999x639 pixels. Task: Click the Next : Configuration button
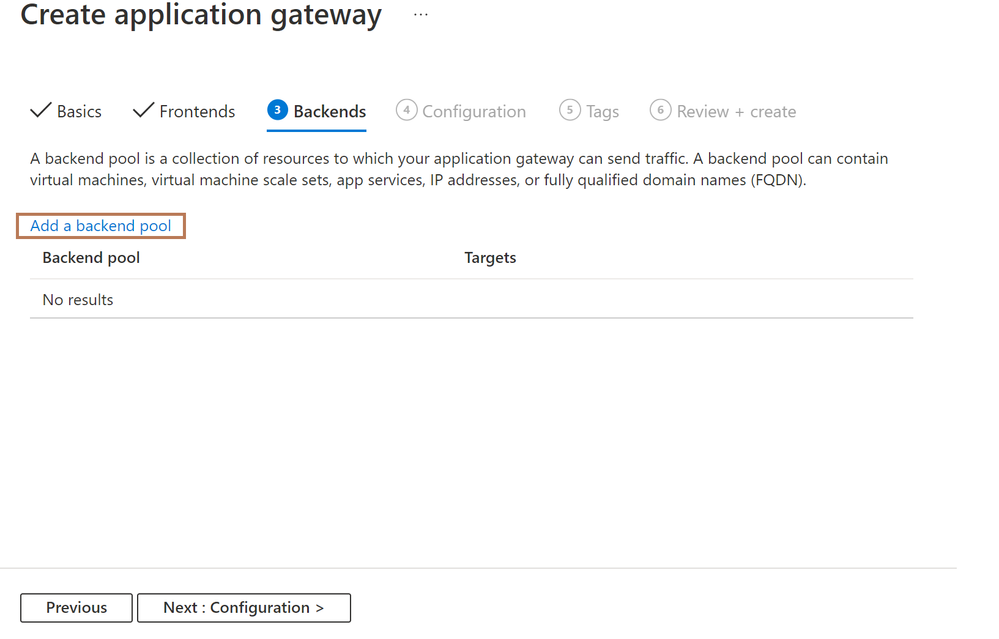[244, 608]
